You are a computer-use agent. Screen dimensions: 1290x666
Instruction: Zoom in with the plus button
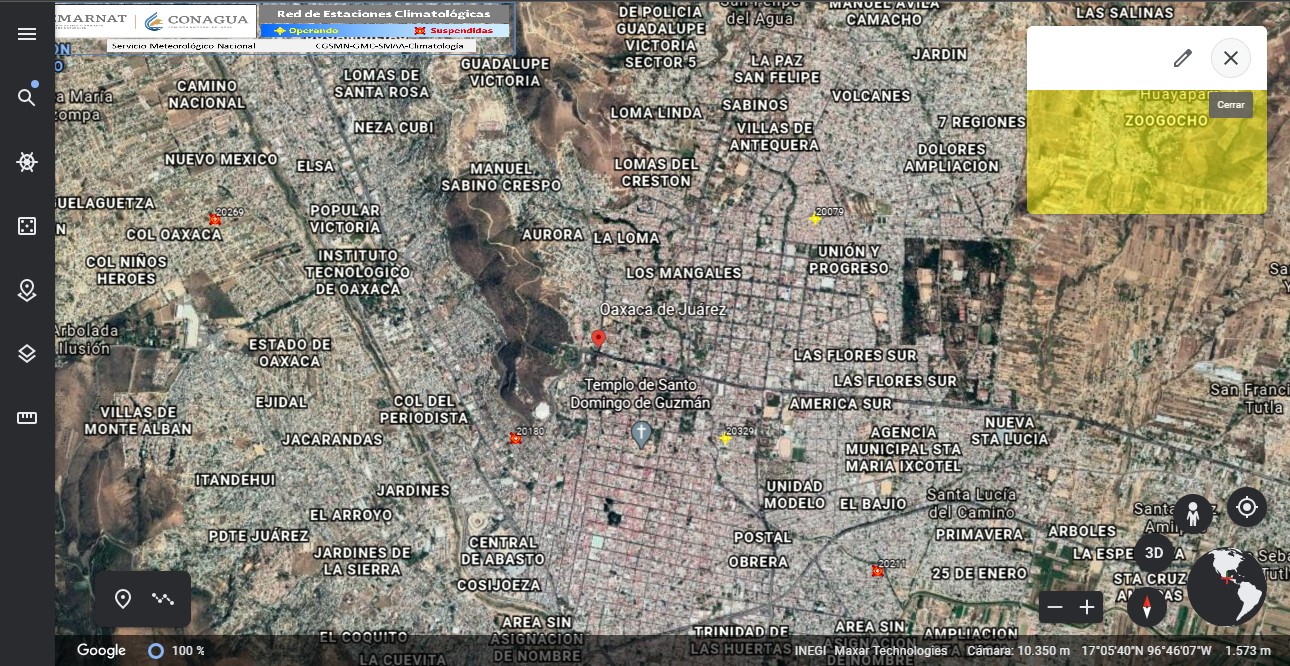click(x=1087, y=607)
